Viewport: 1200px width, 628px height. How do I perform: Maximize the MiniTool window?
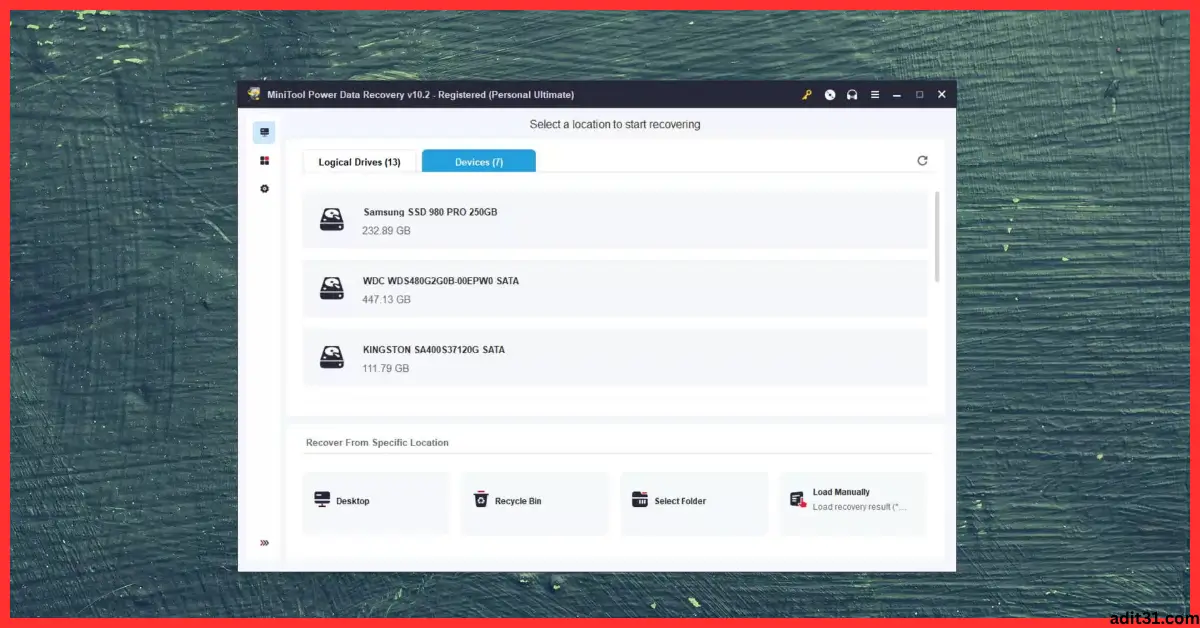pos(920,95)
